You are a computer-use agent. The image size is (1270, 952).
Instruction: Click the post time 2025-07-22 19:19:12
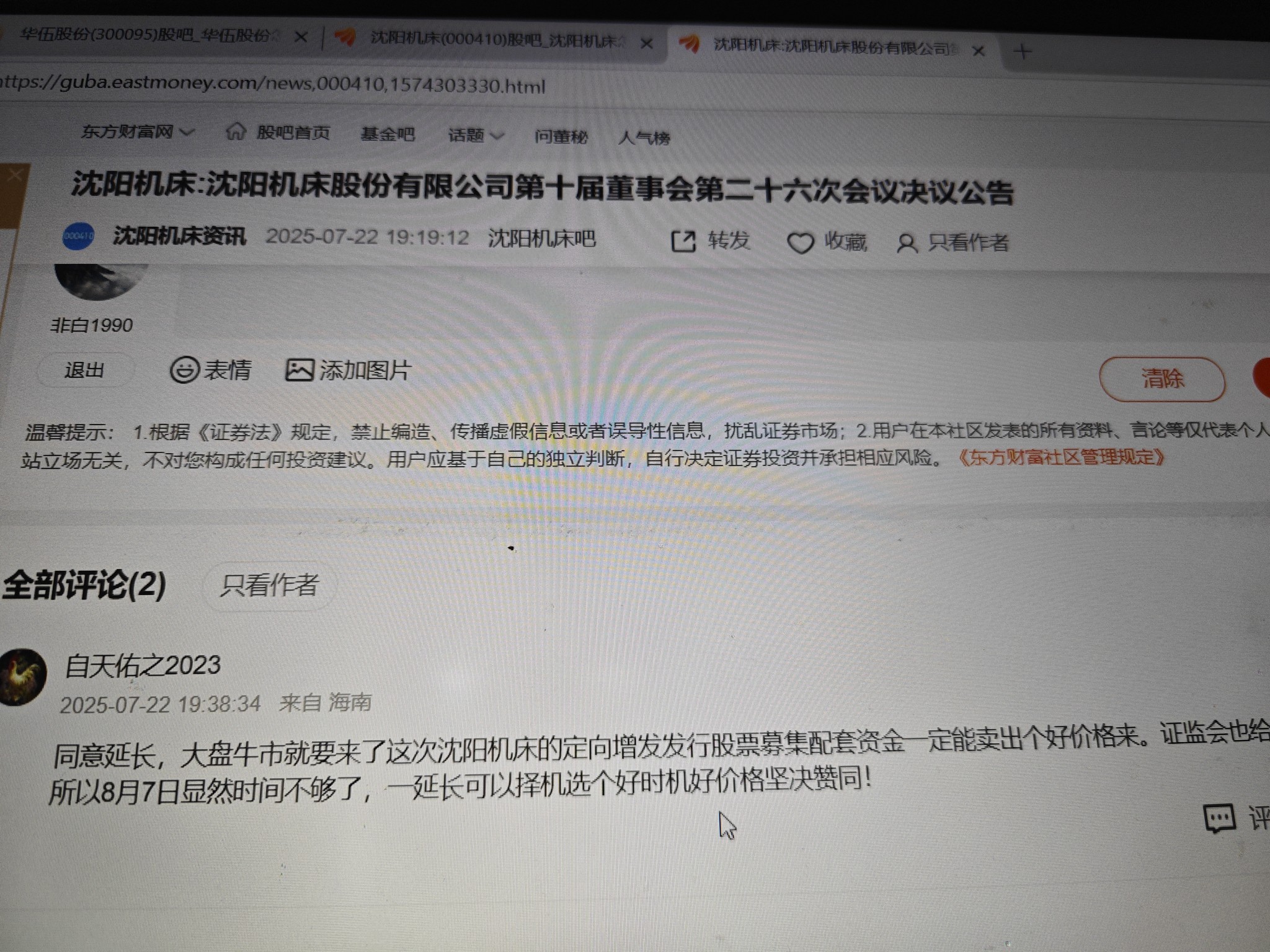pos(367,237)
